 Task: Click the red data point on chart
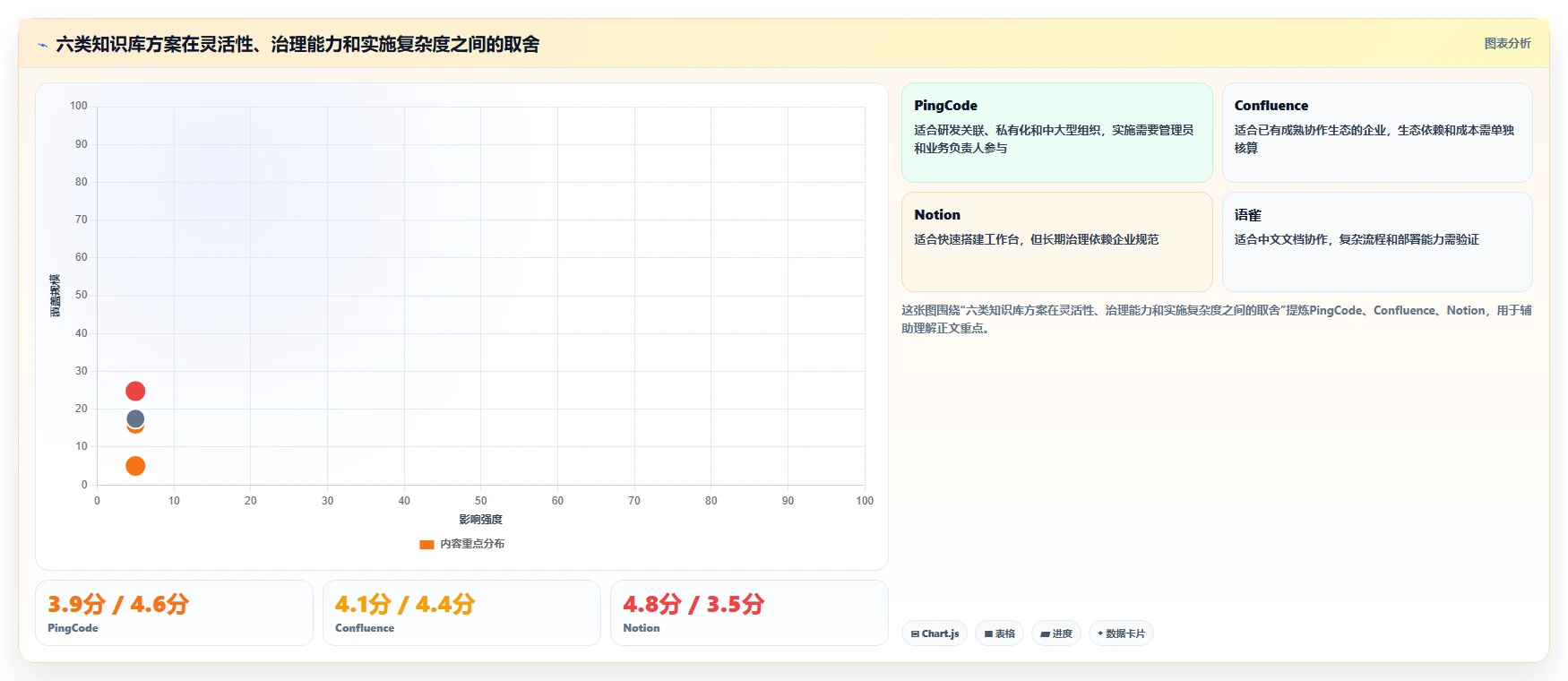tap(135, 391)
